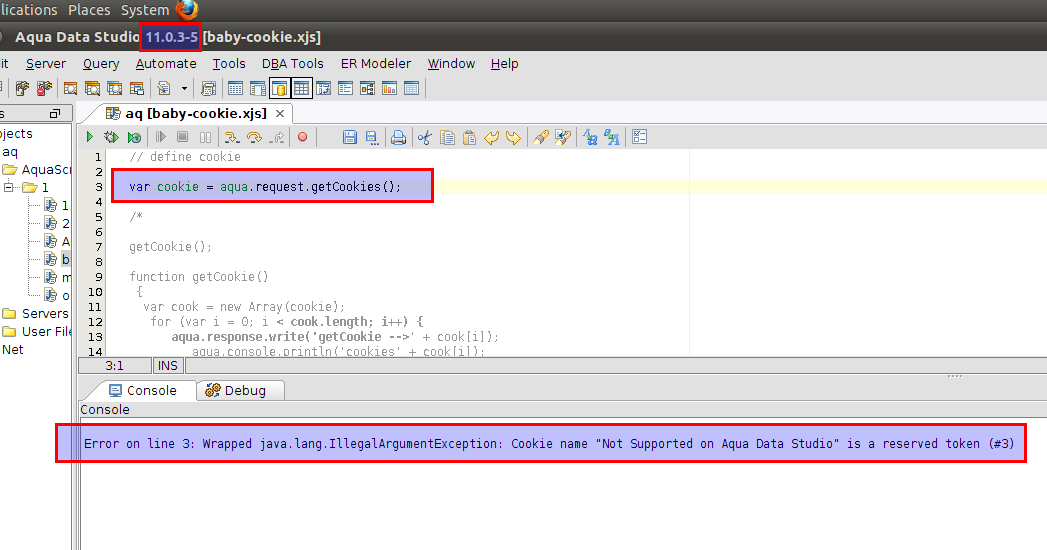Collapse the folder named 1 in the tree

pyautogui.click(x=9, y=187)
